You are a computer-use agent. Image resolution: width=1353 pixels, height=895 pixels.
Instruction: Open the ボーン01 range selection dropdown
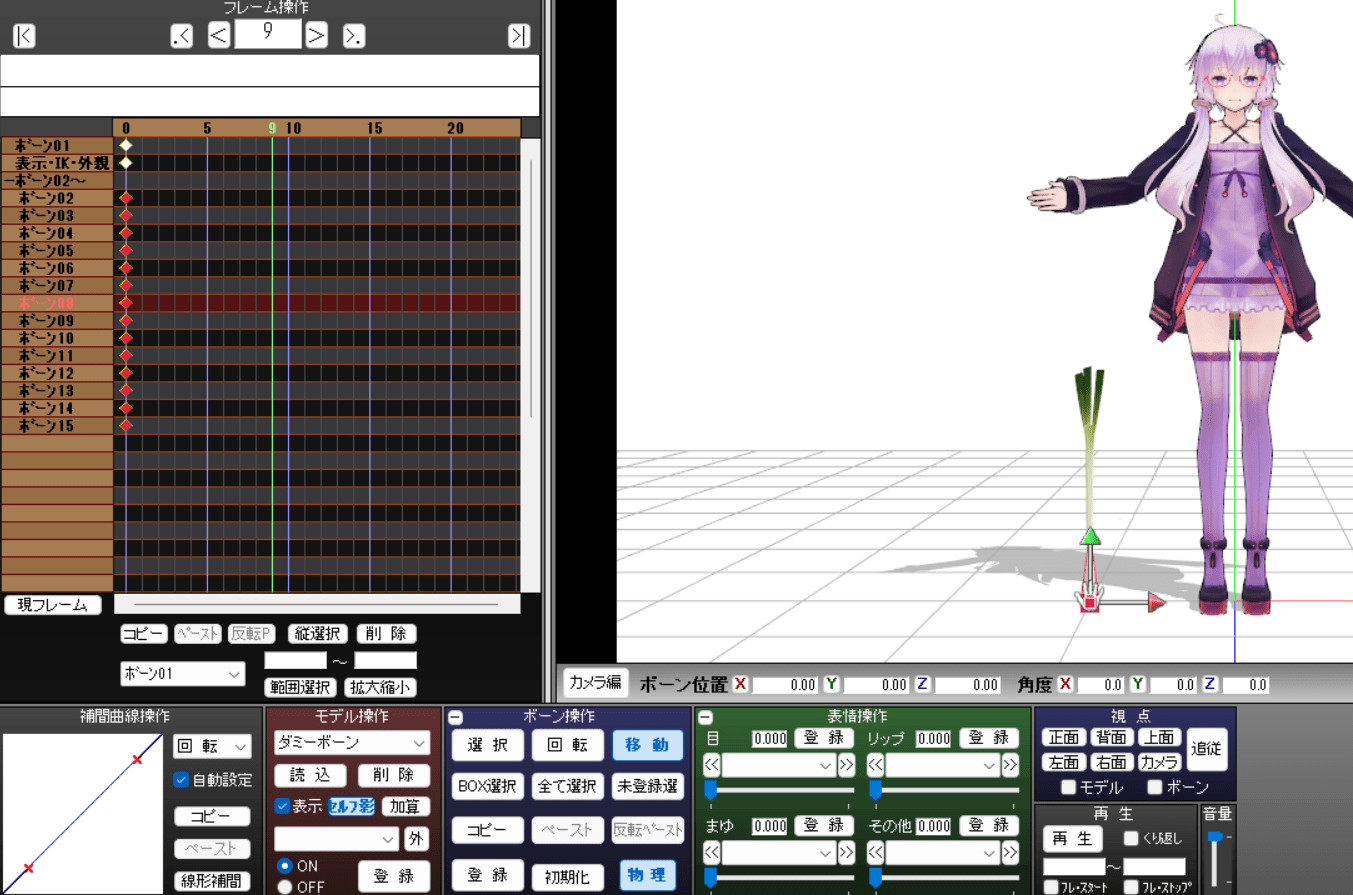click(182, 674)
